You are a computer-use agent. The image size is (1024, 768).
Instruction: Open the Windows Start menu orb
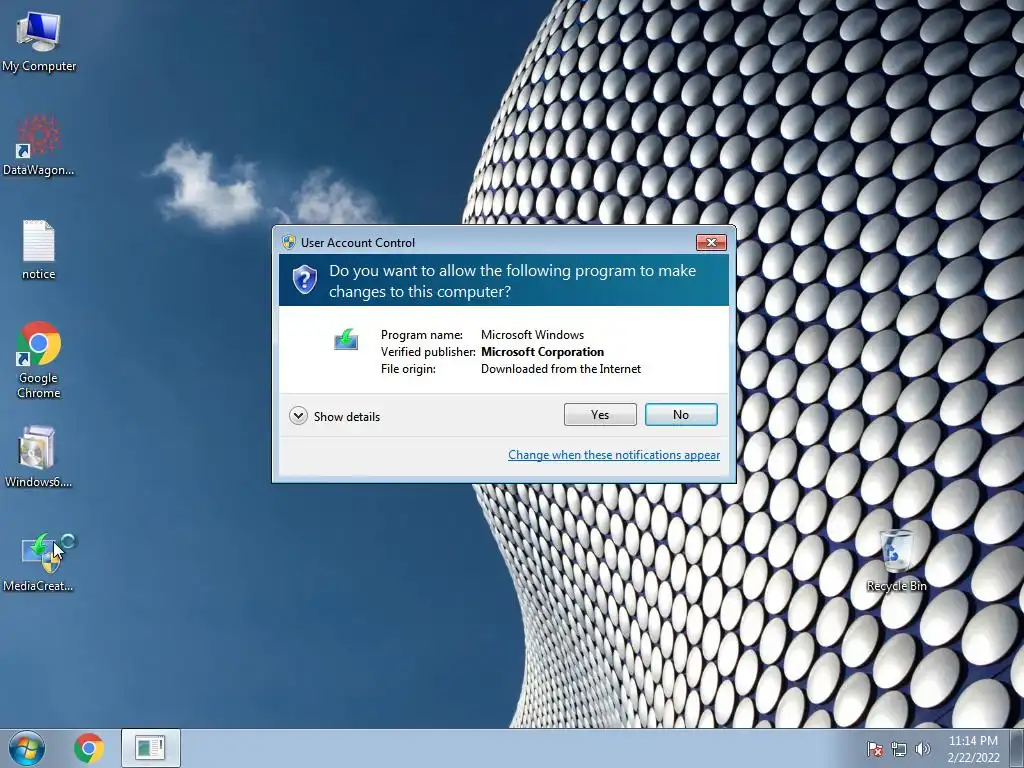[27, 748]
